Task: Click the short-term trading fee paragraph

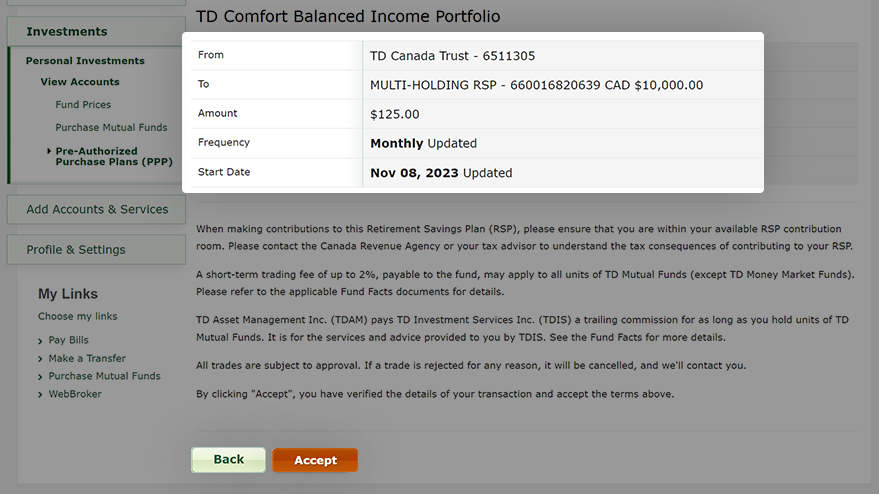Action: tap(525, 283)
